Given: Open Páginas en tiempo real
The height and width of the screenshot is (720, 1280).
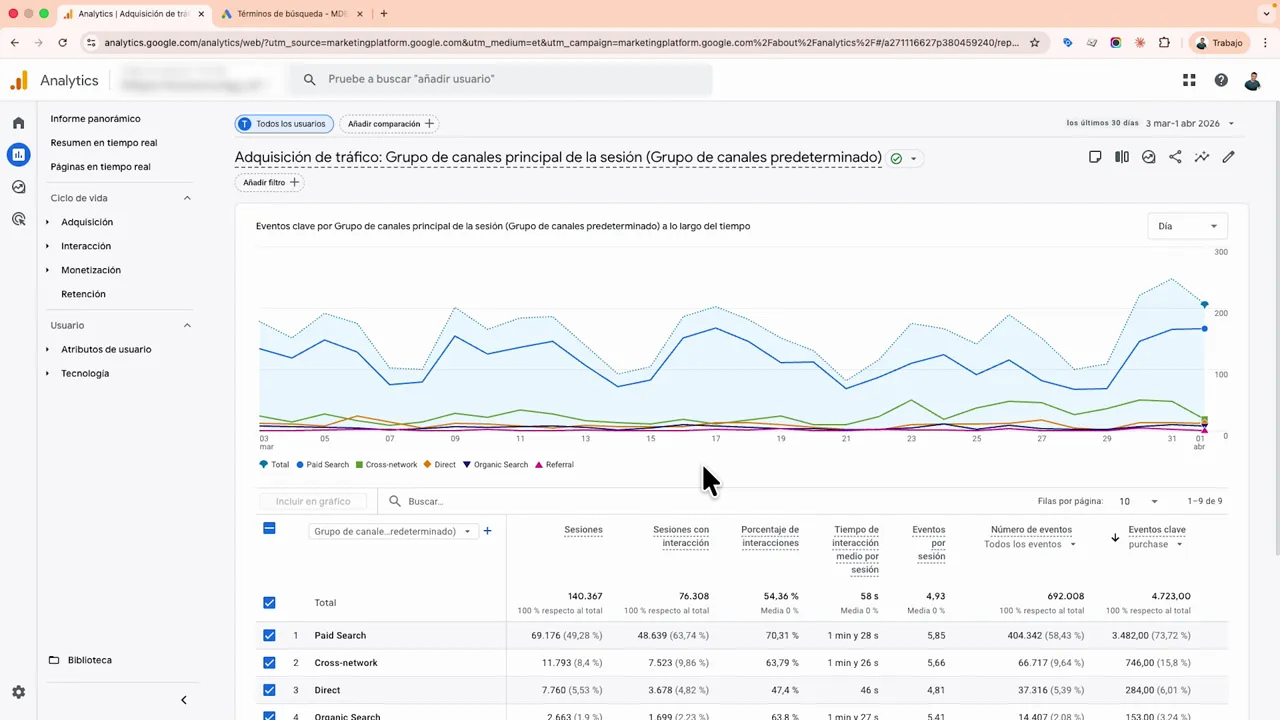Looking at the screenshot, I should point(101,166).
